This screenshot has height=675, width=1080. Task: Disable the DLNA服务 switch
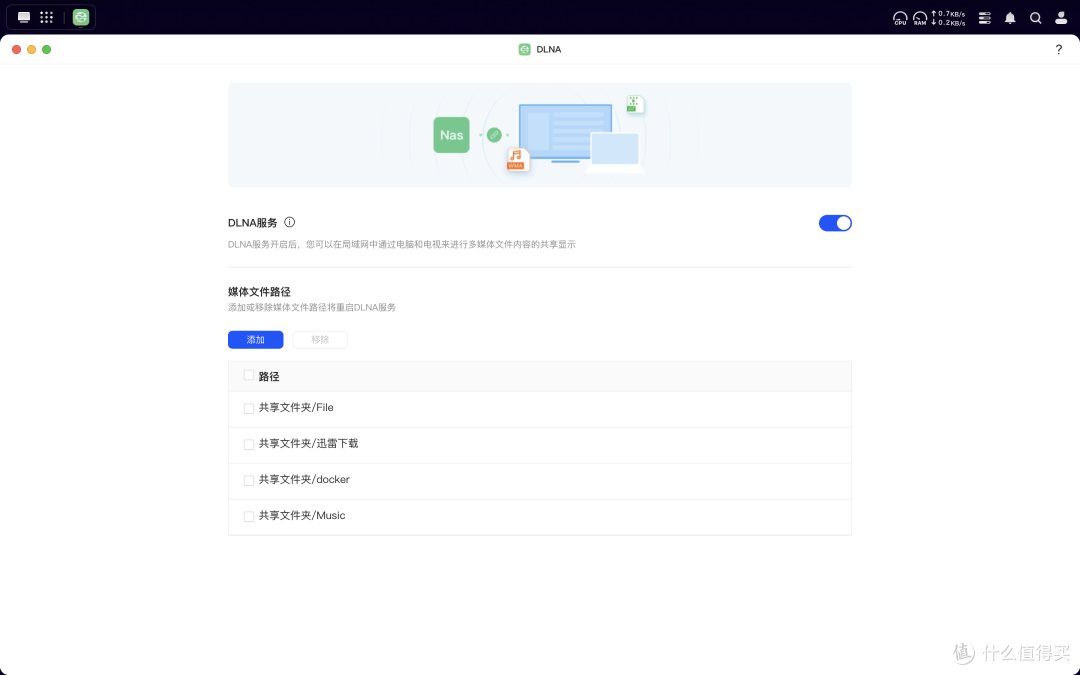[835, 223]
